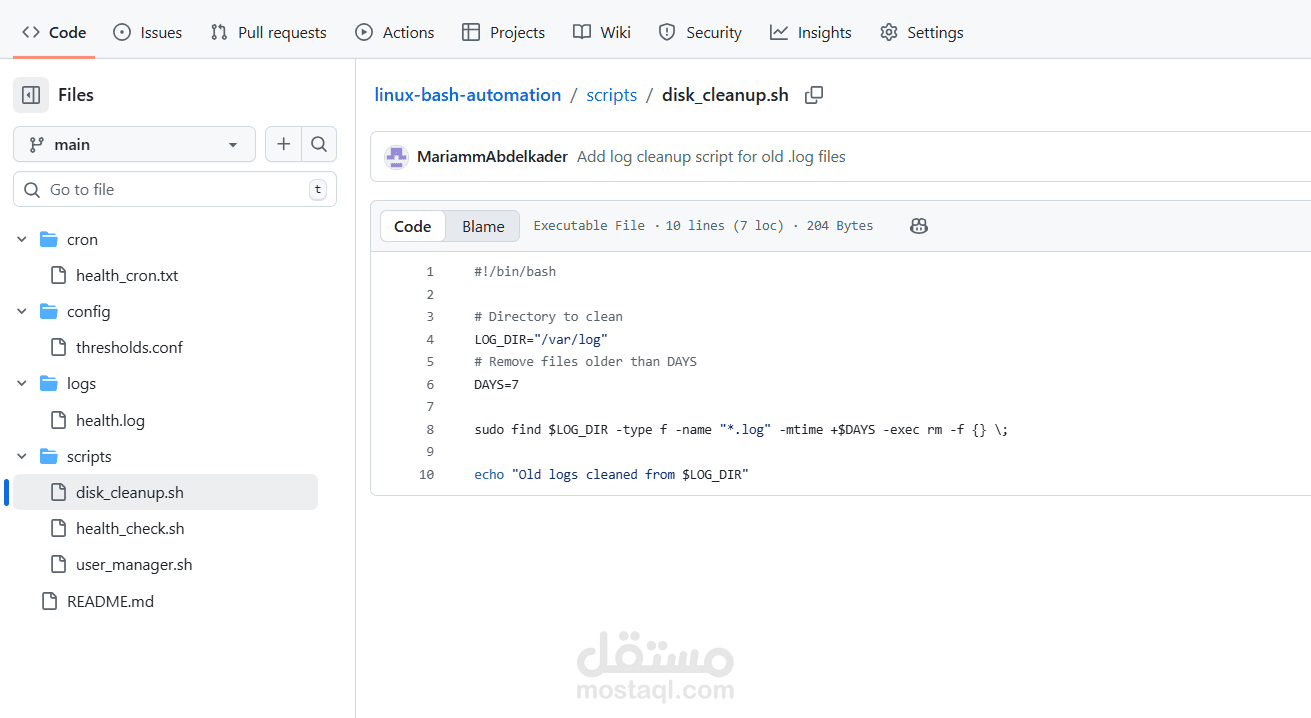Open MariammAbdelkader profile link
1311x718 pixels.
click(492, 157)
